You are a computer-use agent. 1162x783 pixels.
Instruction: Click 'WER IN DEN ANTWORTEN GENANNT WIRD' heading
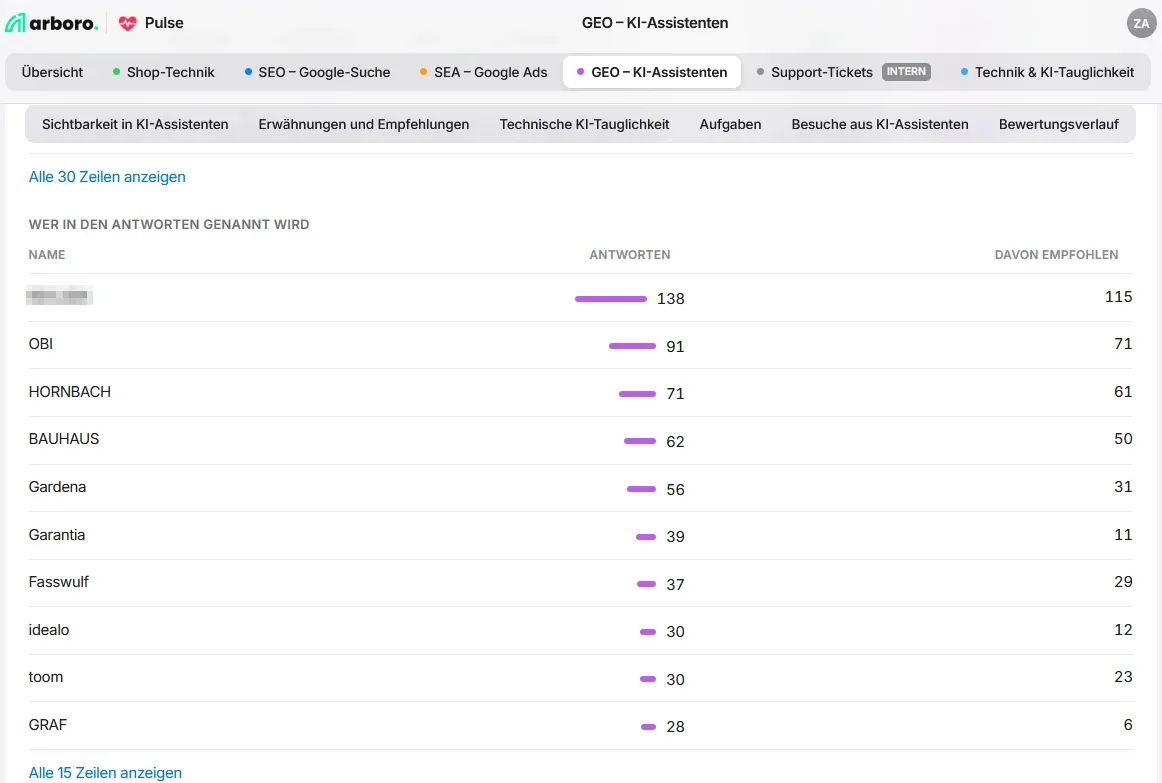tap(169, 224)
